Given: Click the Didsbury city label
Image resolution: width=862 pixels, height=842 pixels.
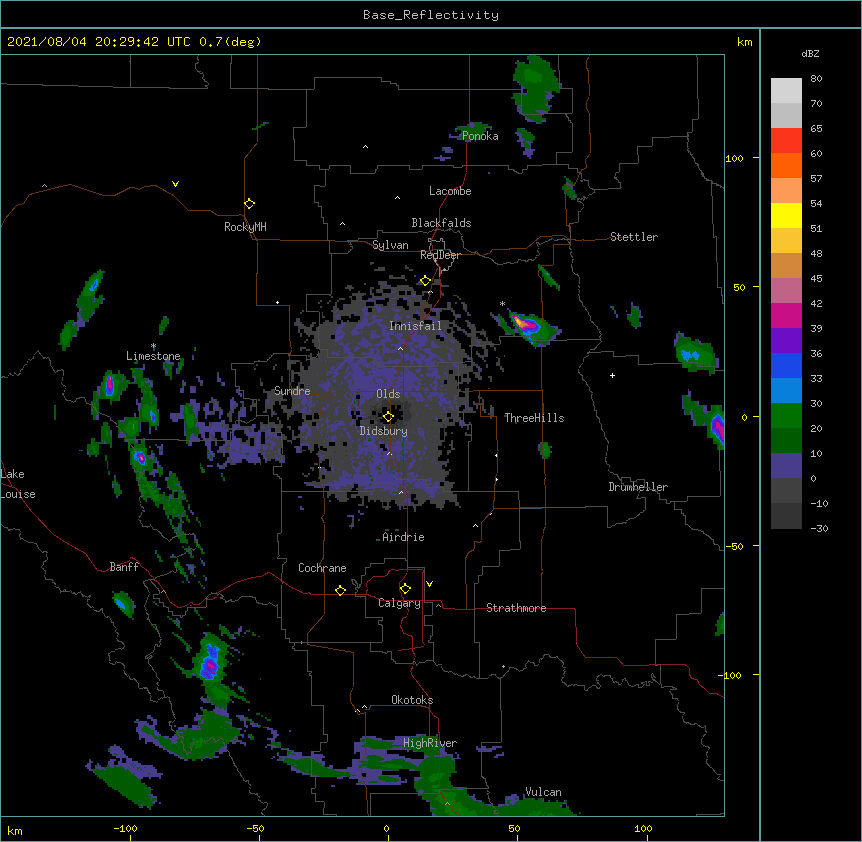Looking at the screenshot, I should 384,431.
